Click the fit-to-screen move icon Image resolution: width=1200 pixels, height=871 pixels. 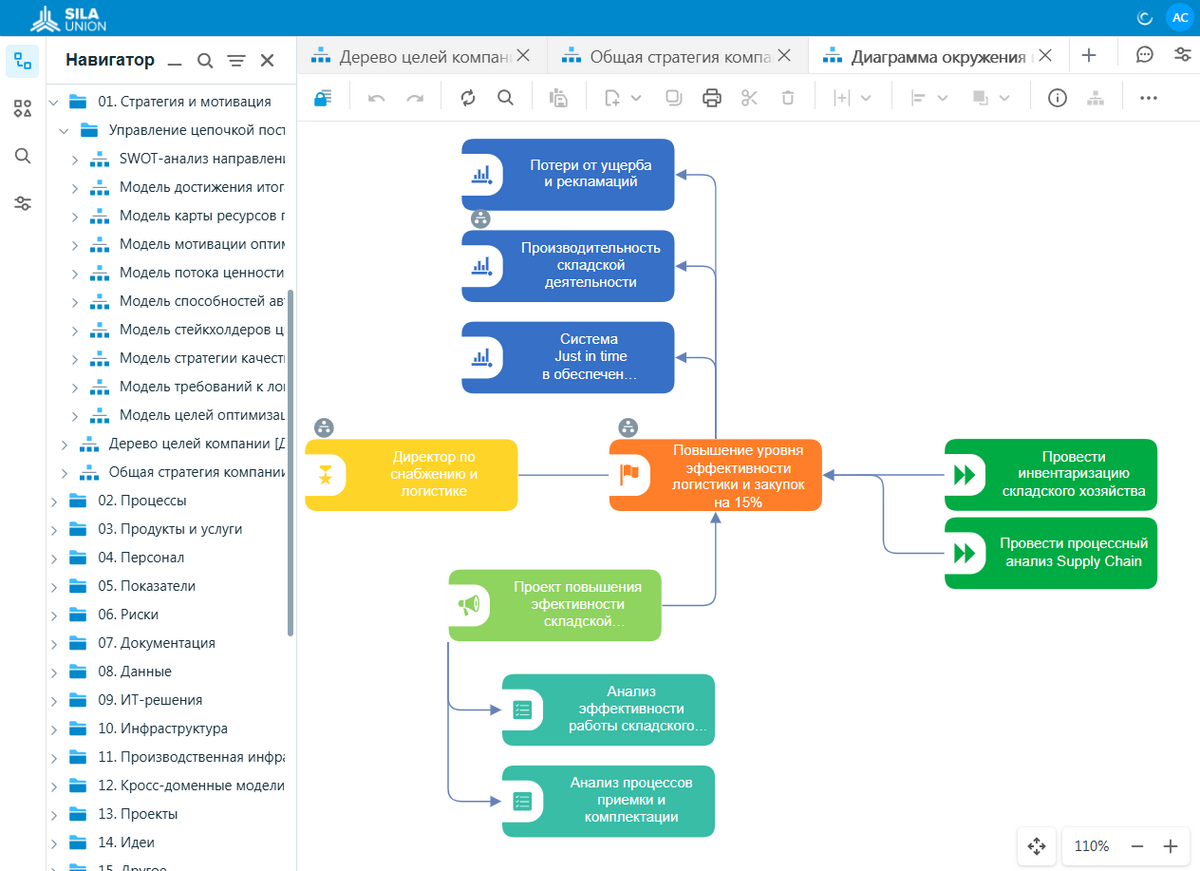[x=1036, y=846]
